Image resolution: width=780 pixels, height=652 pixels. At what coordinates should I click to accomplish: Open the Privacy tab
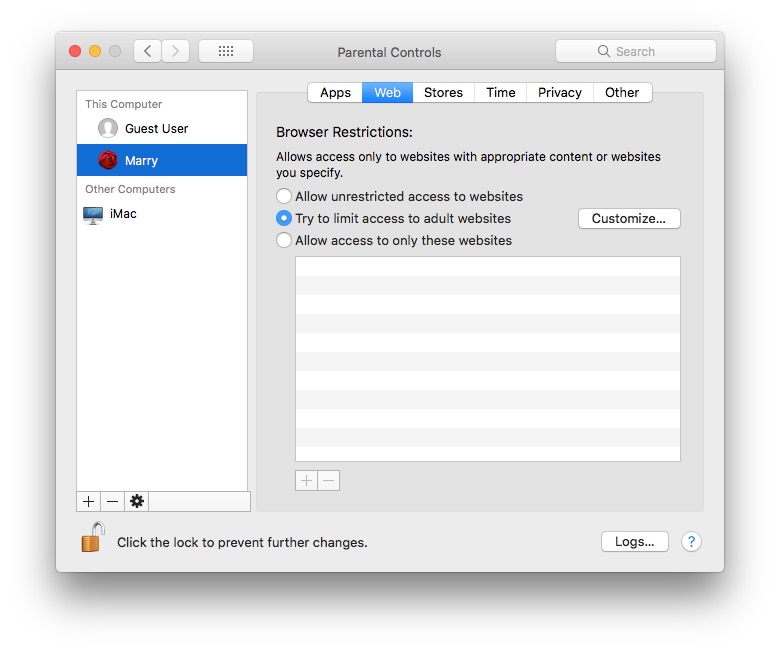[x=559, y=93]
